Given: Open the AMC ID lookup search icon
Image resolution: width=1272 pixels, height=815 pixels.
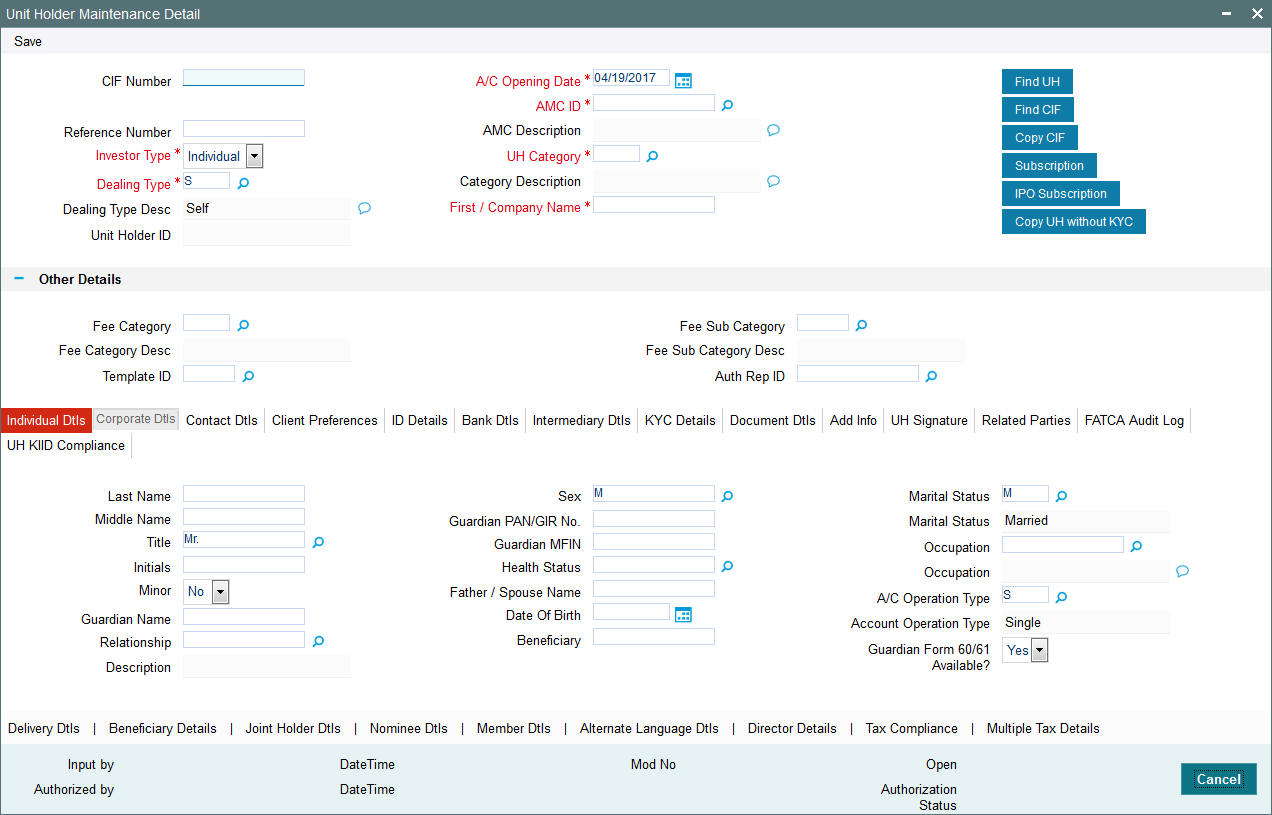Looking at the screenshot, I should point(728,104).
